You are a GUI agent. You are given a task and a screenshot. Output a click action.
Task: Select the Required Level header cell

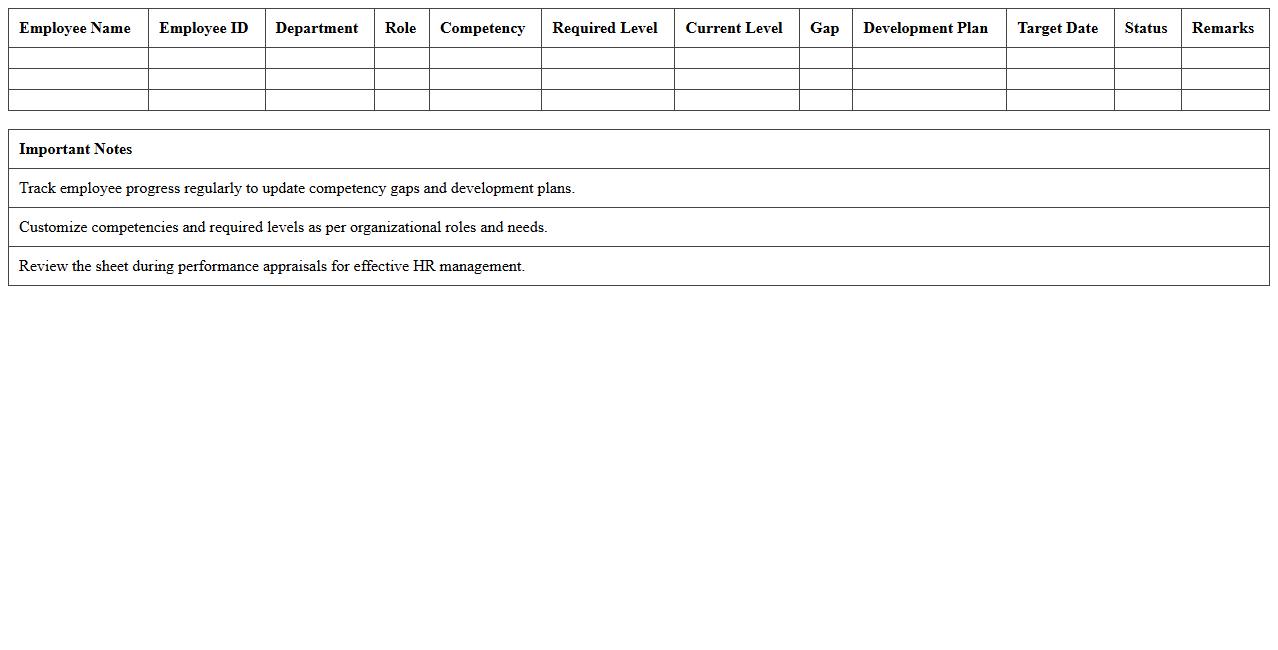click(x=604, y=28)
